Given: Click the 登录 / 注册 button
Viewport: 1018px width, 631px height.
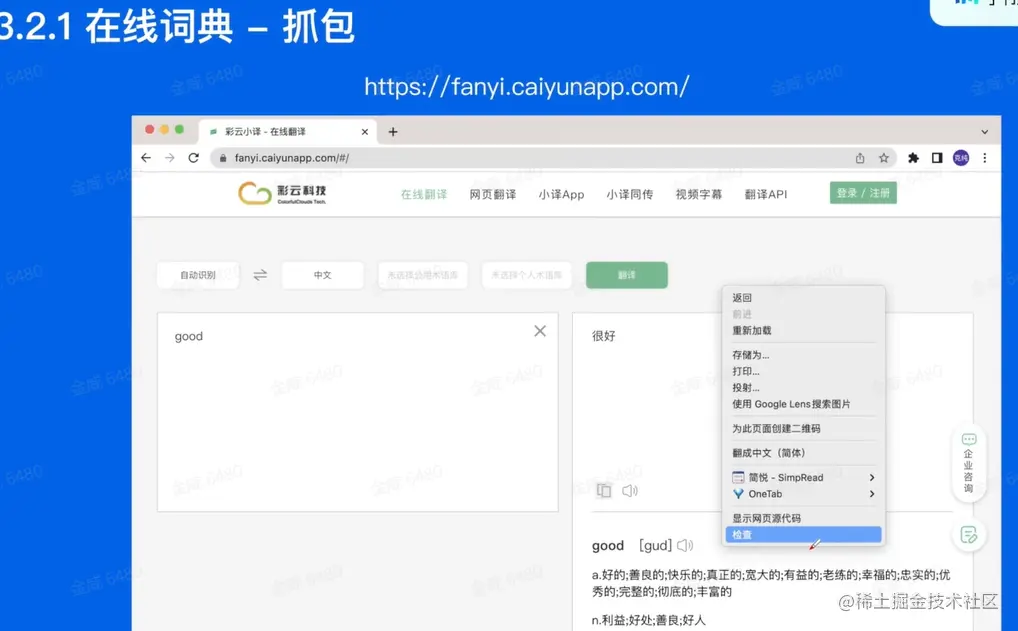Looking at the screenshot, I should (x=863, y=193).
